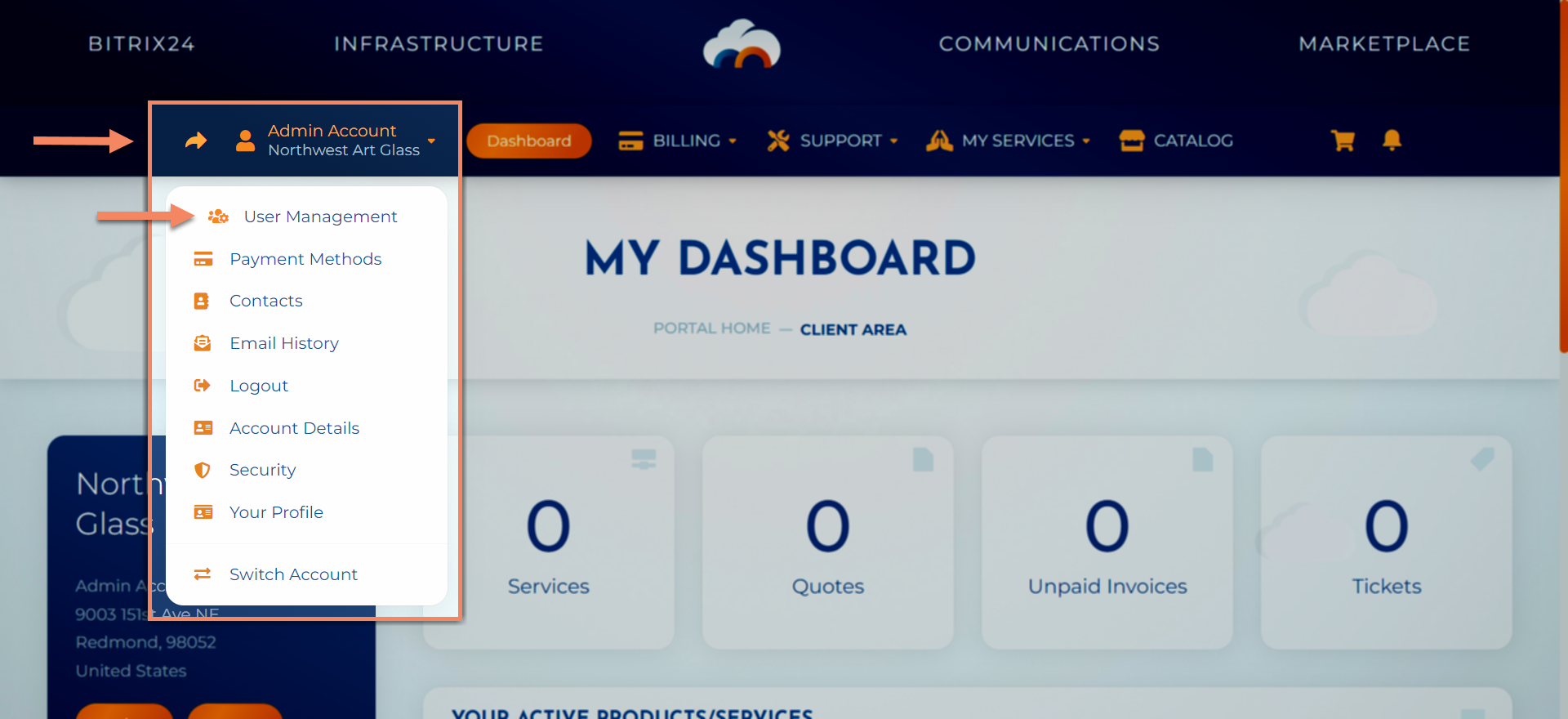This screenshot has width=1568, height=719.
Task: Select User Management from menu
Action: [x=320, y=217]
